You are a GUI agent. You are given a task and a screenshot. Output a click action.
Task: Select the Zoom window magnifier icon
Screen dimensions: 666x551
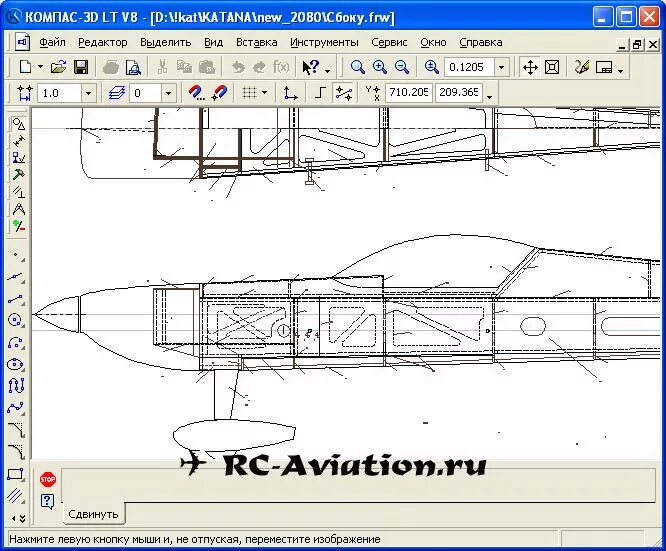pos(358,67)
